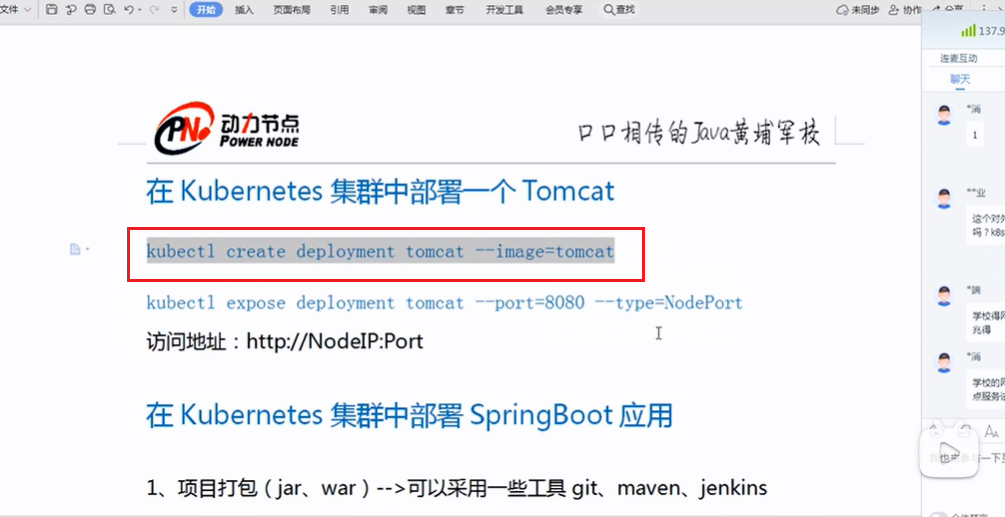Select the 开始 ribbon tab
This screenshot has width=1005, height=517.
[206, 10]
